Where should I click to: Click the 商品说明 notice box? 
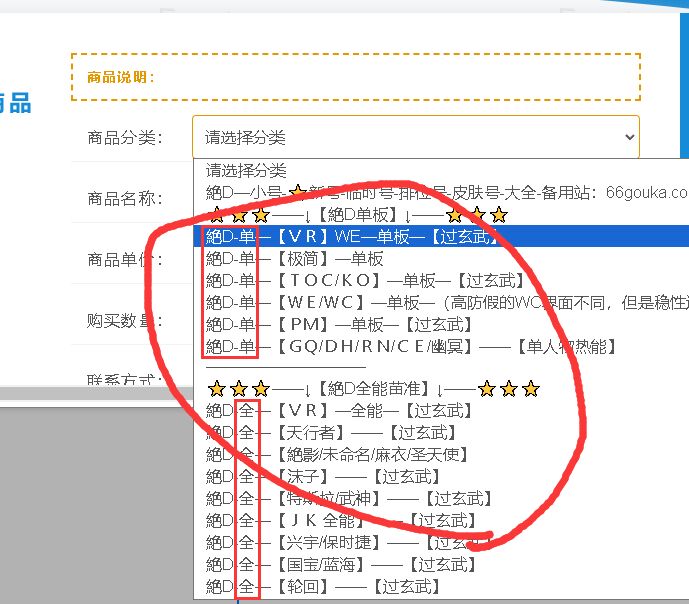point(355,77)
